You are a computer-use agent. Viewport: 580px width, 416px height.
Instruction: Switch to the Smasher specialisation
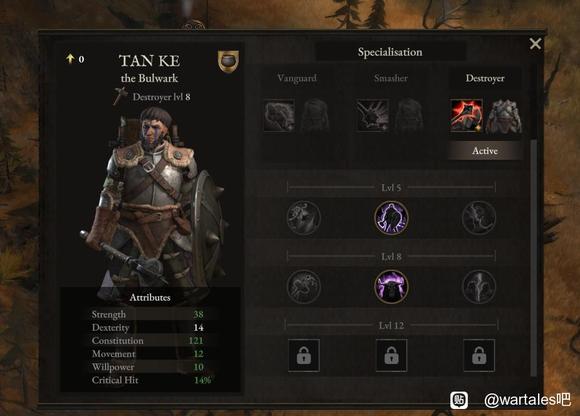391,78
